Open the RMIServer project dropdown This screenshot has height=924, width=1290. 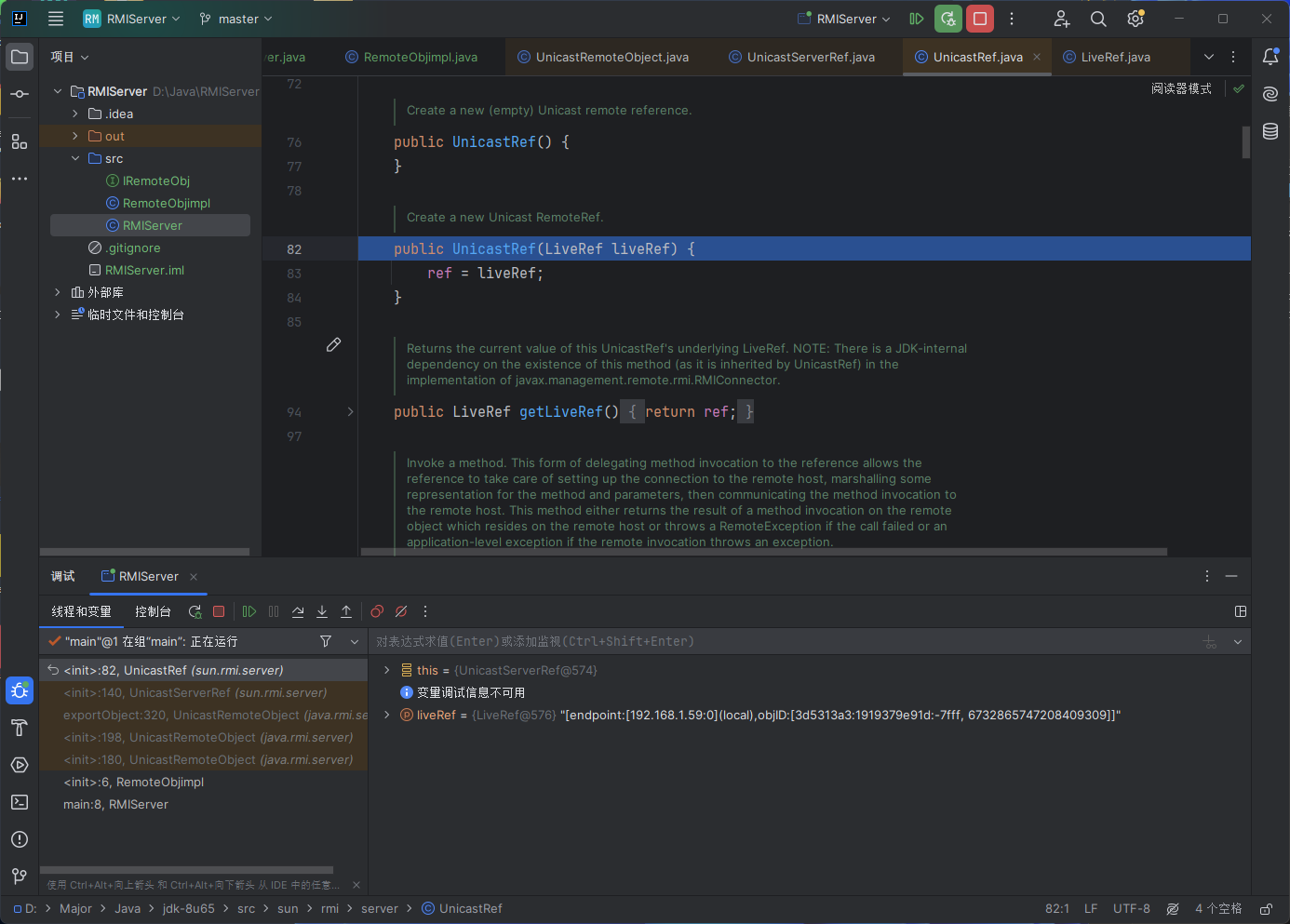(x=131, y=19)
